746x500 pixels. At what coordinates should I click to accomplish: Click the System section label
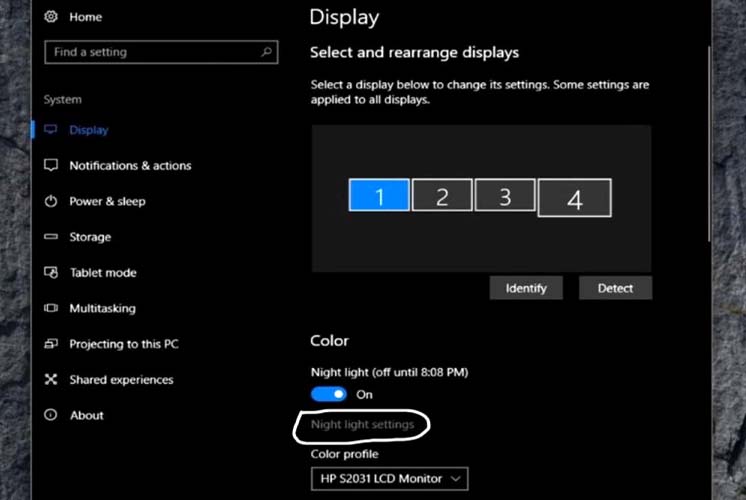(x=63, y=99)
